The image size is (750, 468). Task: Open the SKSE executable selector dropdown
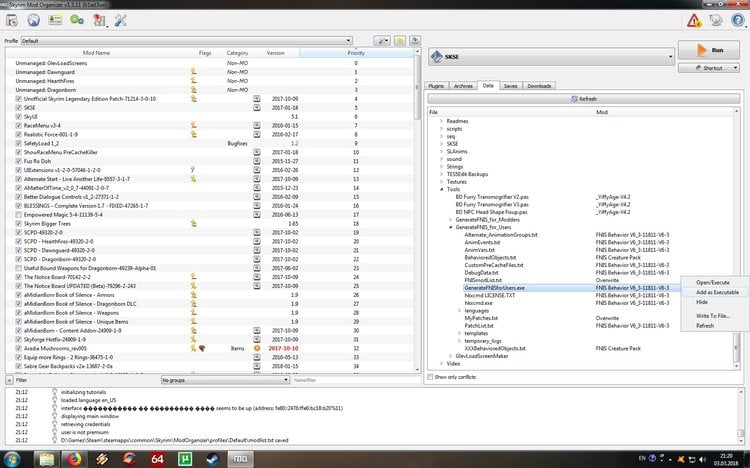tap(551, 56)
